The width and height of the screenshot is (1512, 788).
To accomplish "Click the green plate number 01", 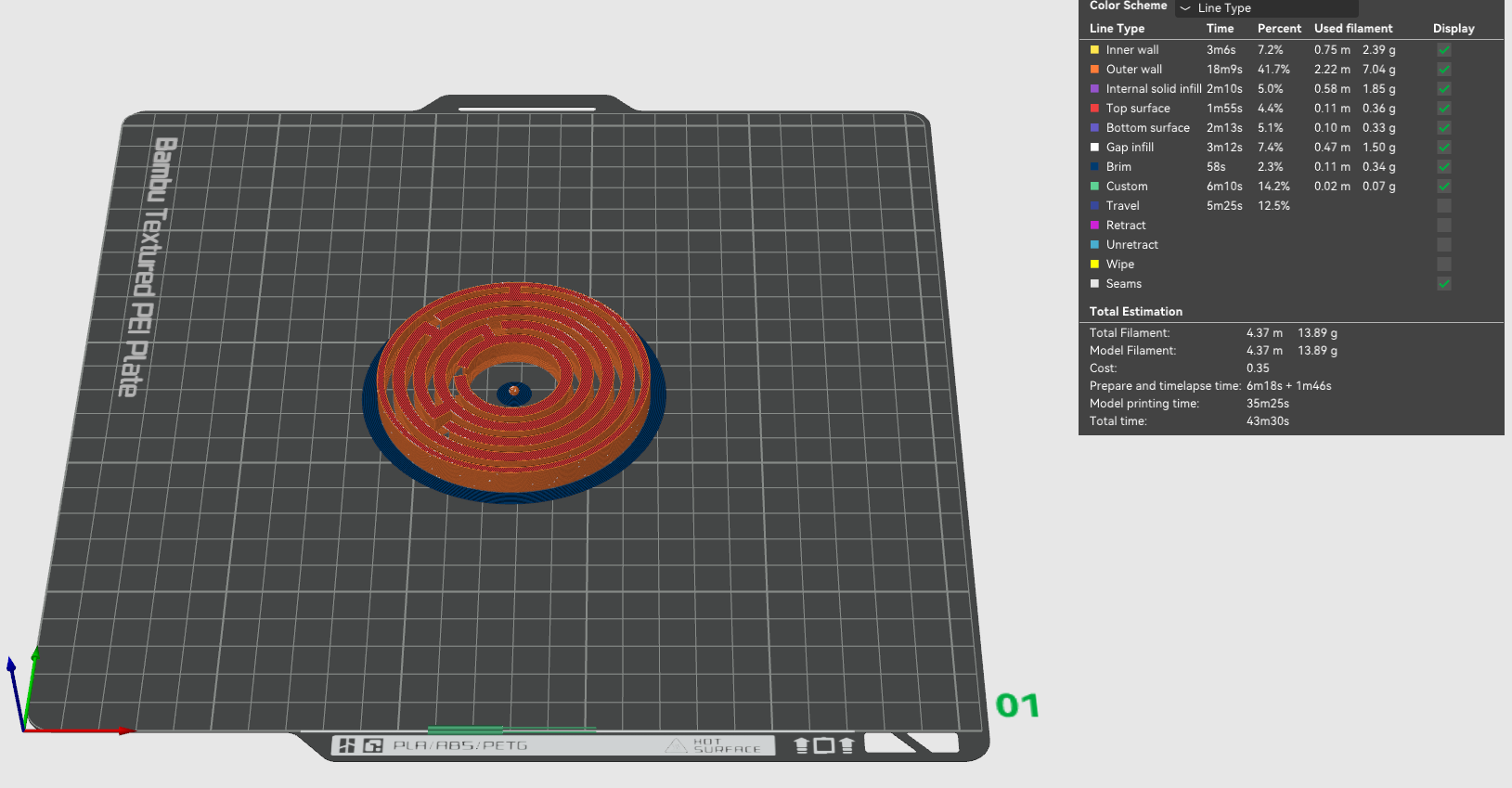I will tap(1017, 705).
